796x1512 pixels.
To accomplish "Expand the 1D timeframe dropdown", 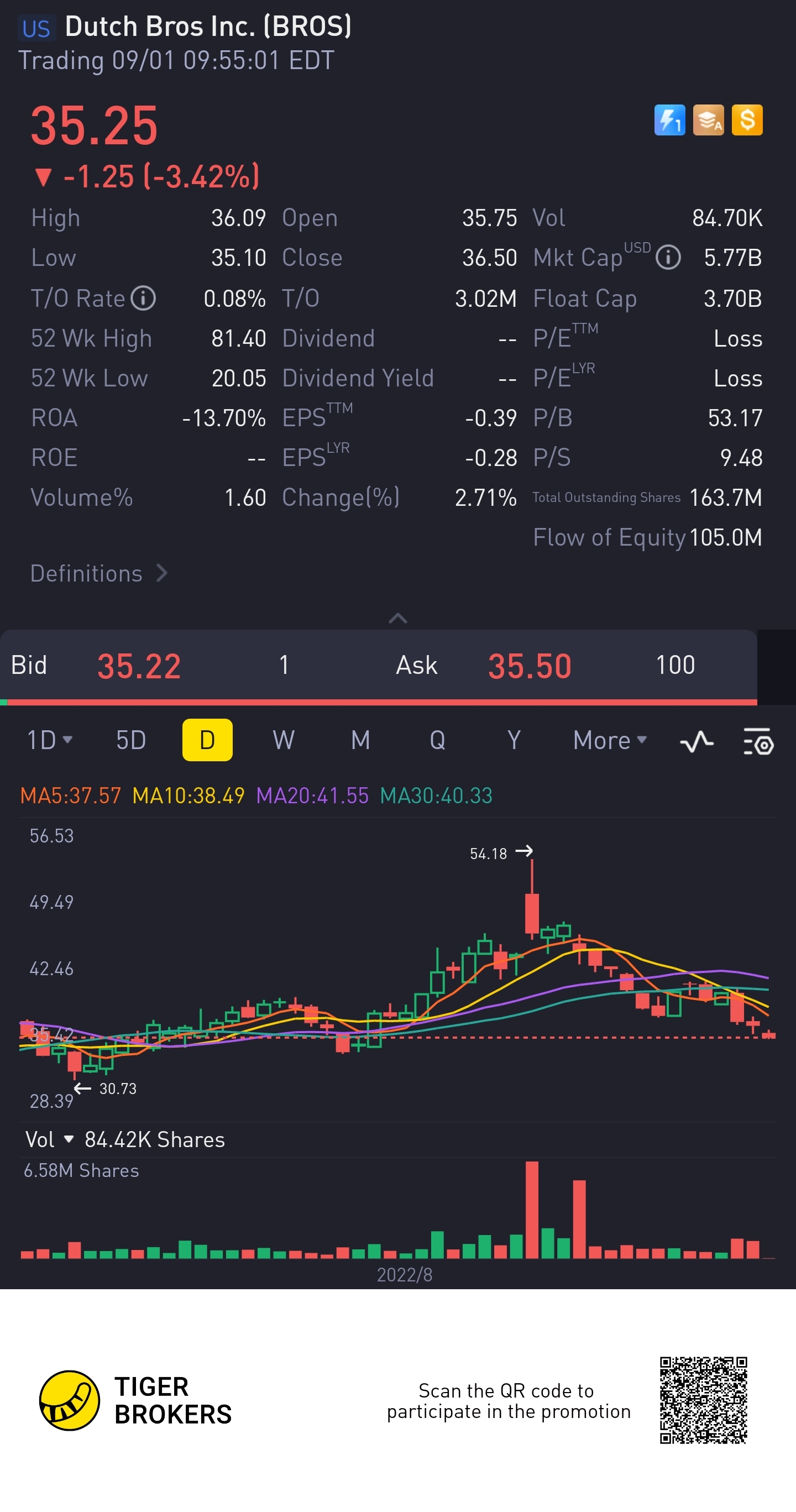I will pyautogui.click(x=50, y=740).
